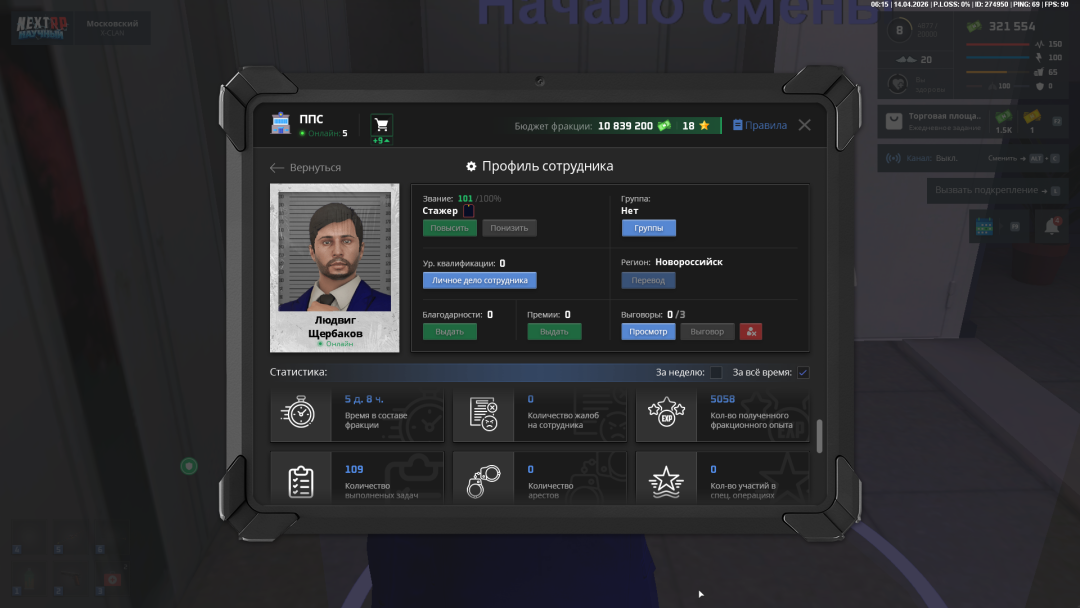The image size is (1080, 608).
Task: Open the faction shop cart icon
Action: (x=381, y=125)
